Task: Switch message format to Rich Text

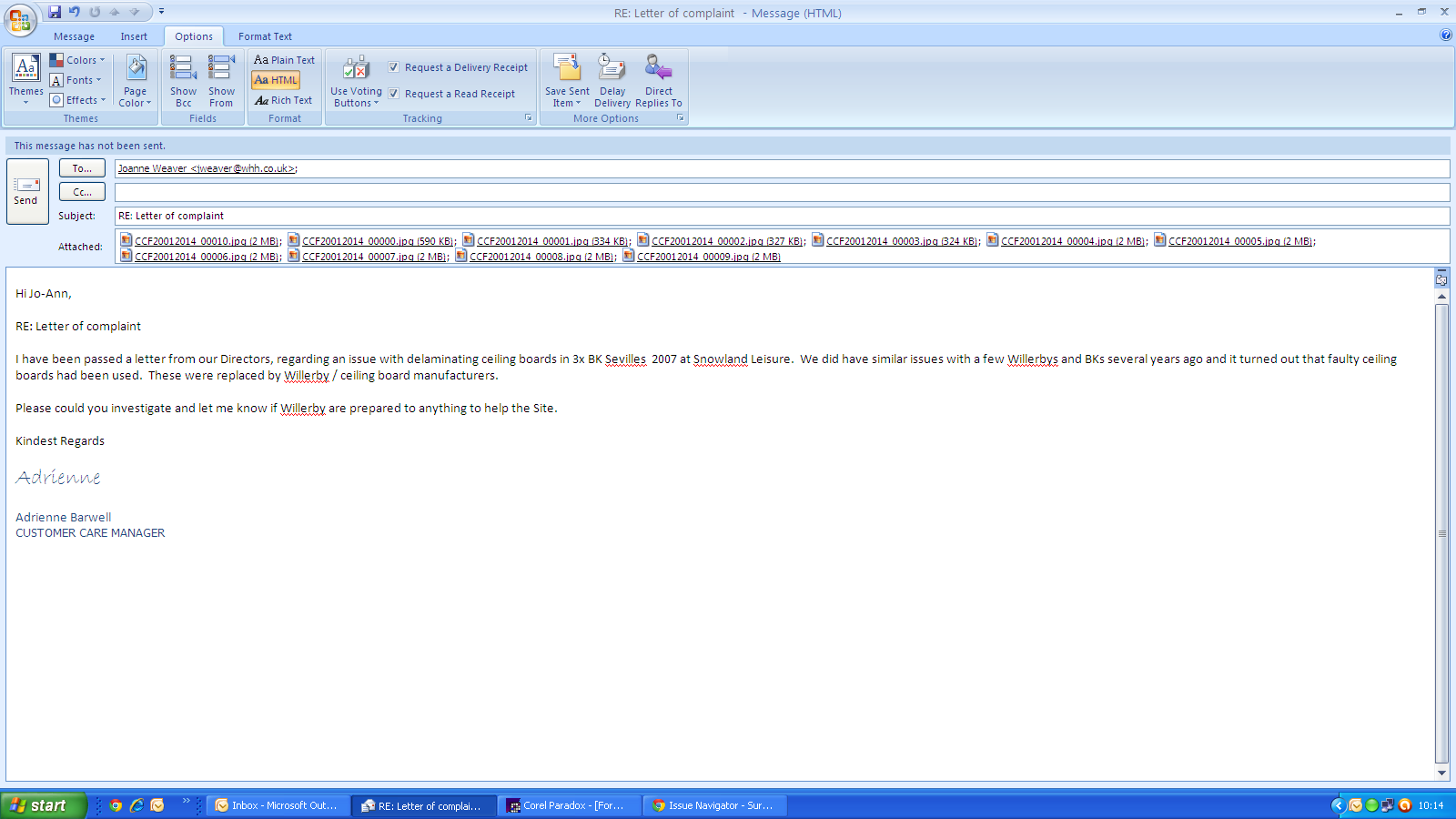Action: click(283, 100)
